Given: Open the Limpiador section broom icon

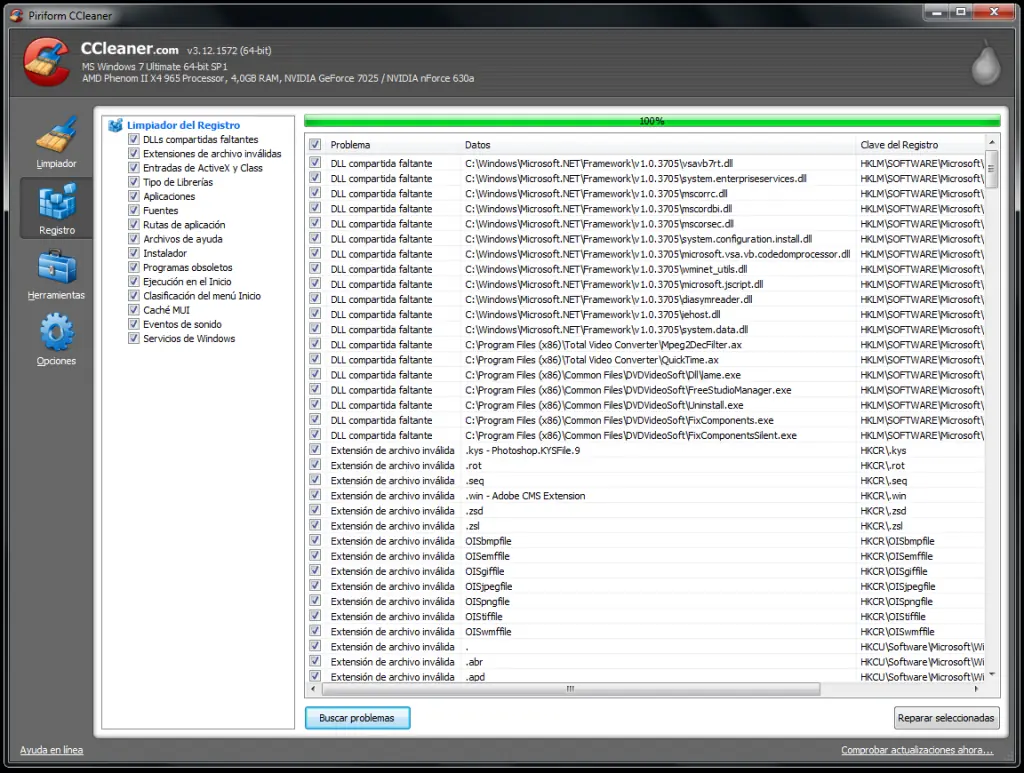Looking at the screenshot, I should (x=57, y=134).
